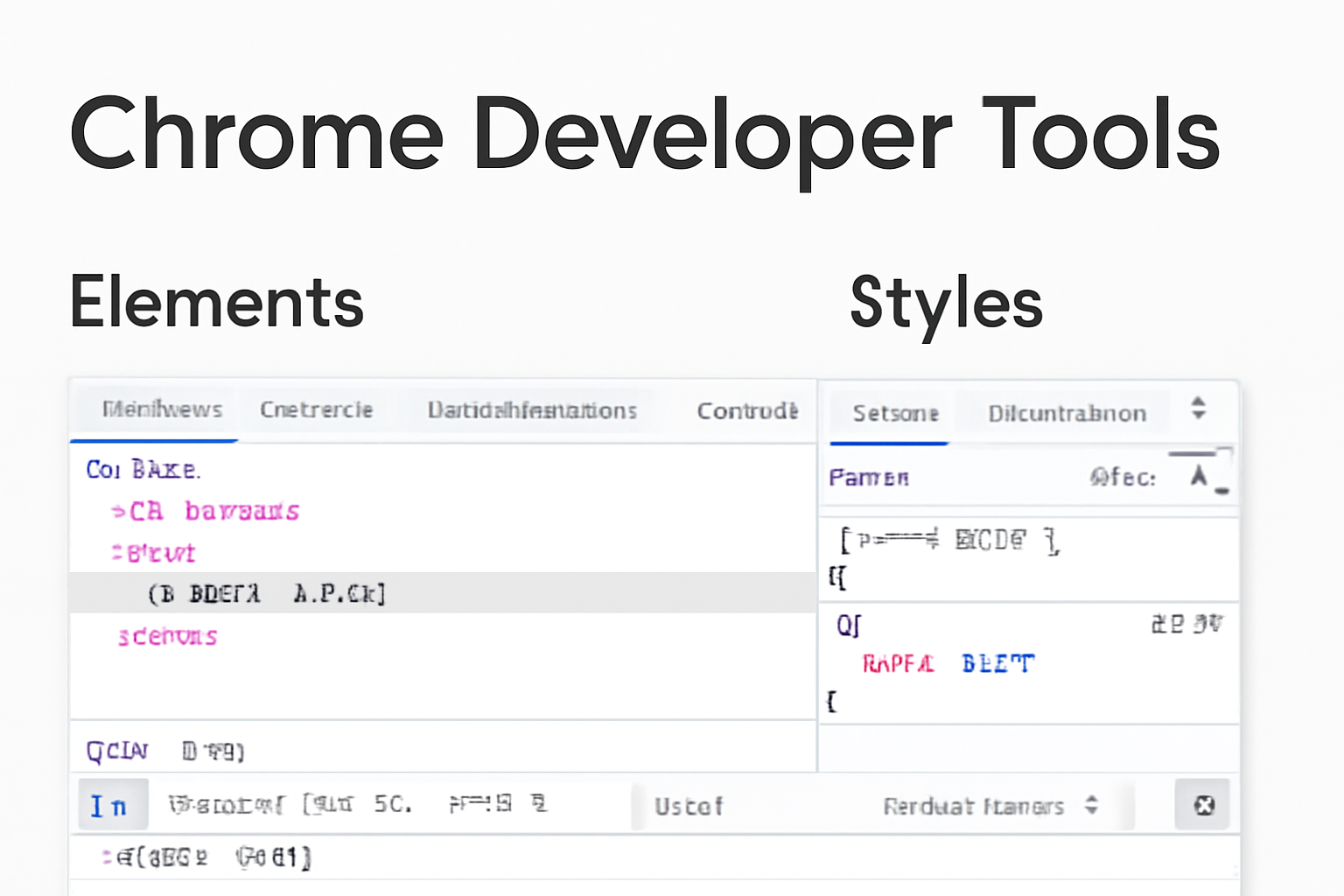The image size is (1344, 896).
Task: Select the 'Setsone' styles tab
Action: click(x=896, y=413)
